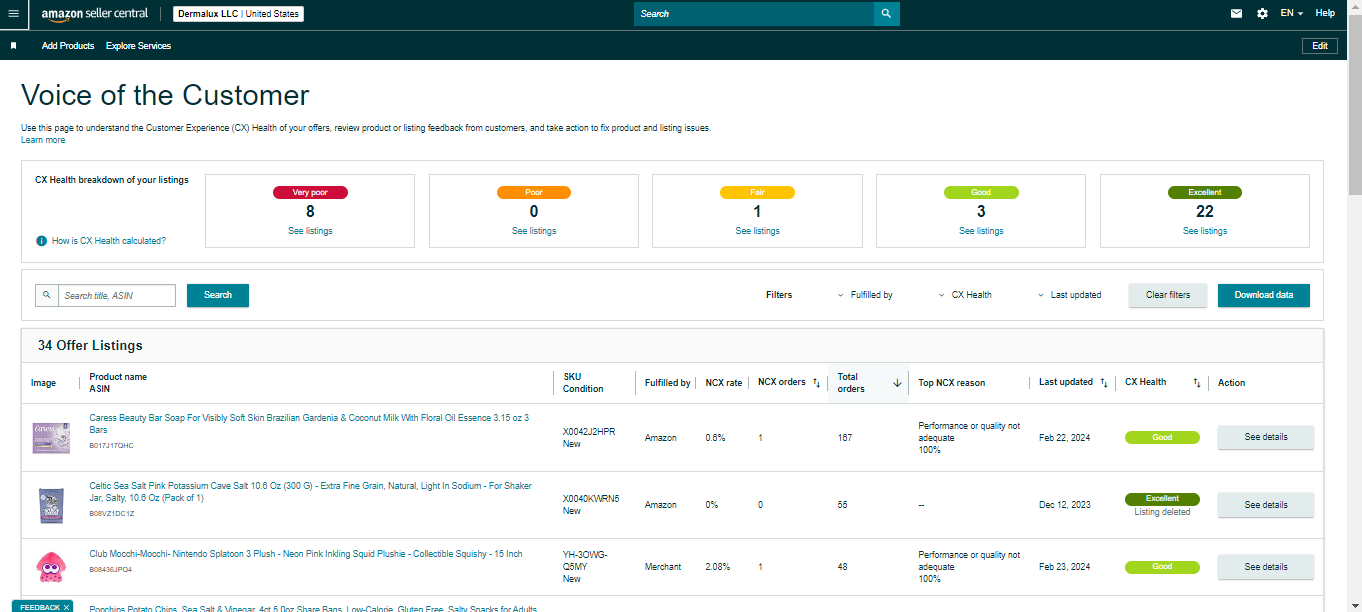Screen dimensions: 1362x612
Task: Click Listing deleted status text
Action: pos(1162,512)
